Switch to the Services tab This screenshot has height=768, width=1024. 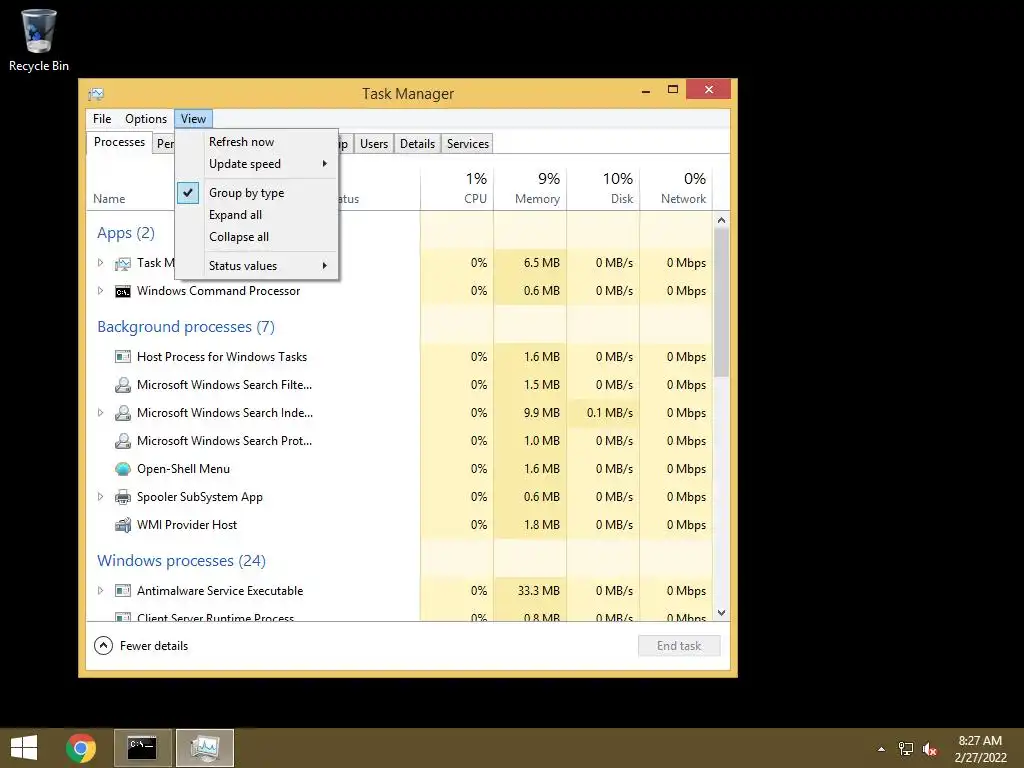point(468,144)
